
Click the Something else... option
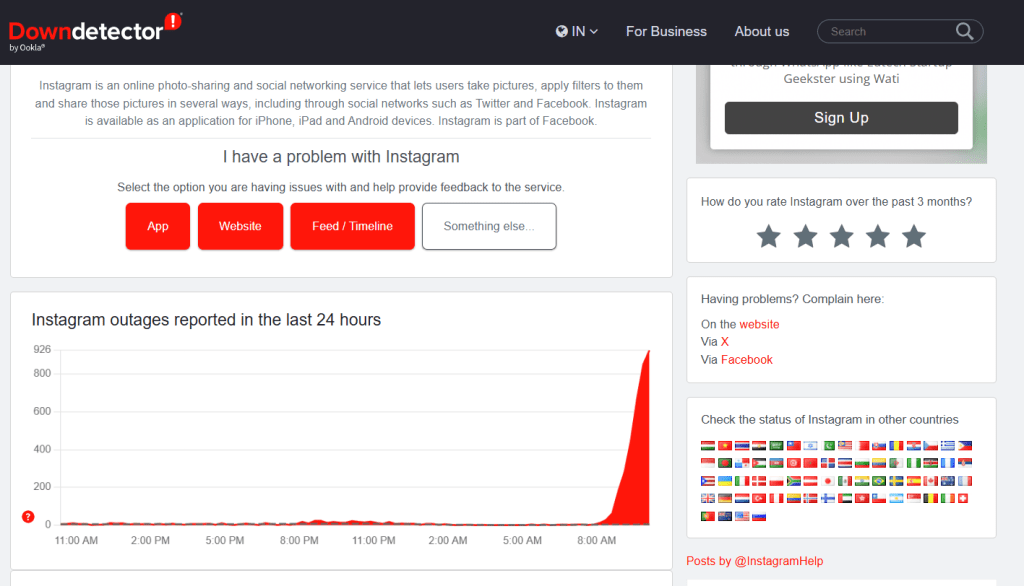click(488, 226)
